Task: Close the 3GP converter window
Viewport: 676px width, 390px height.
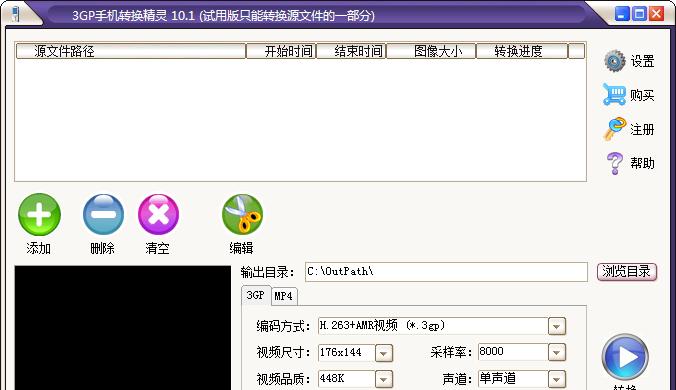Action: (x=656, y=14)
